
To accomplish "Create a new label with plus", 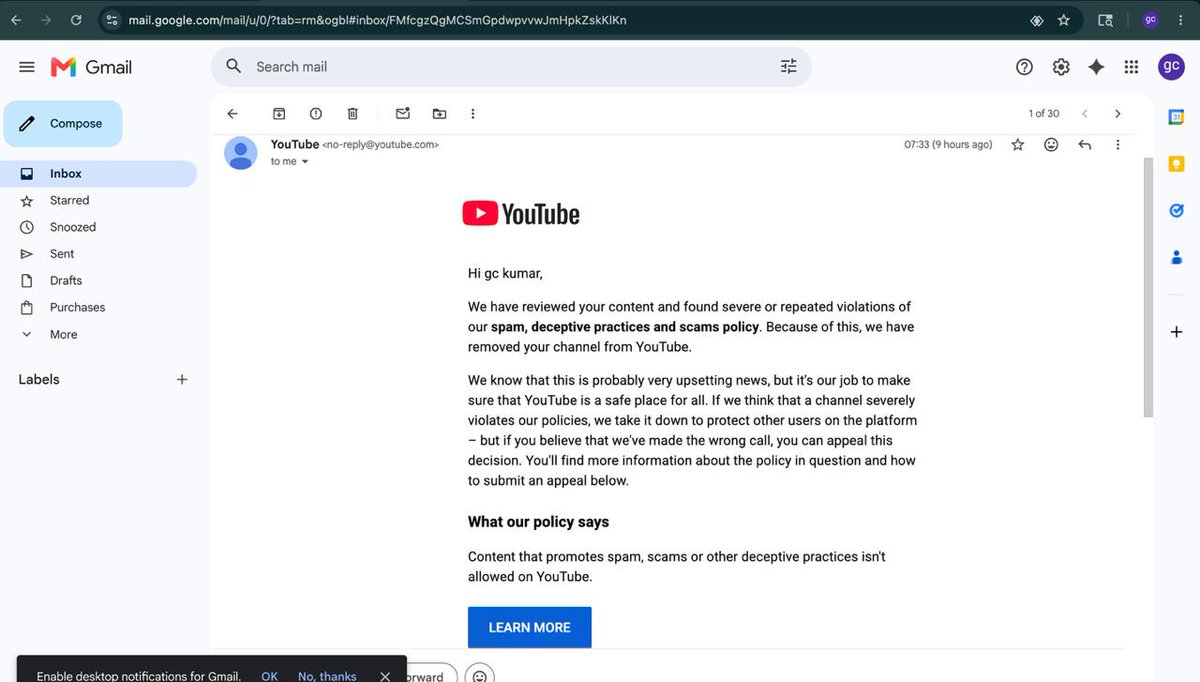I will click(x=182, y=380).
